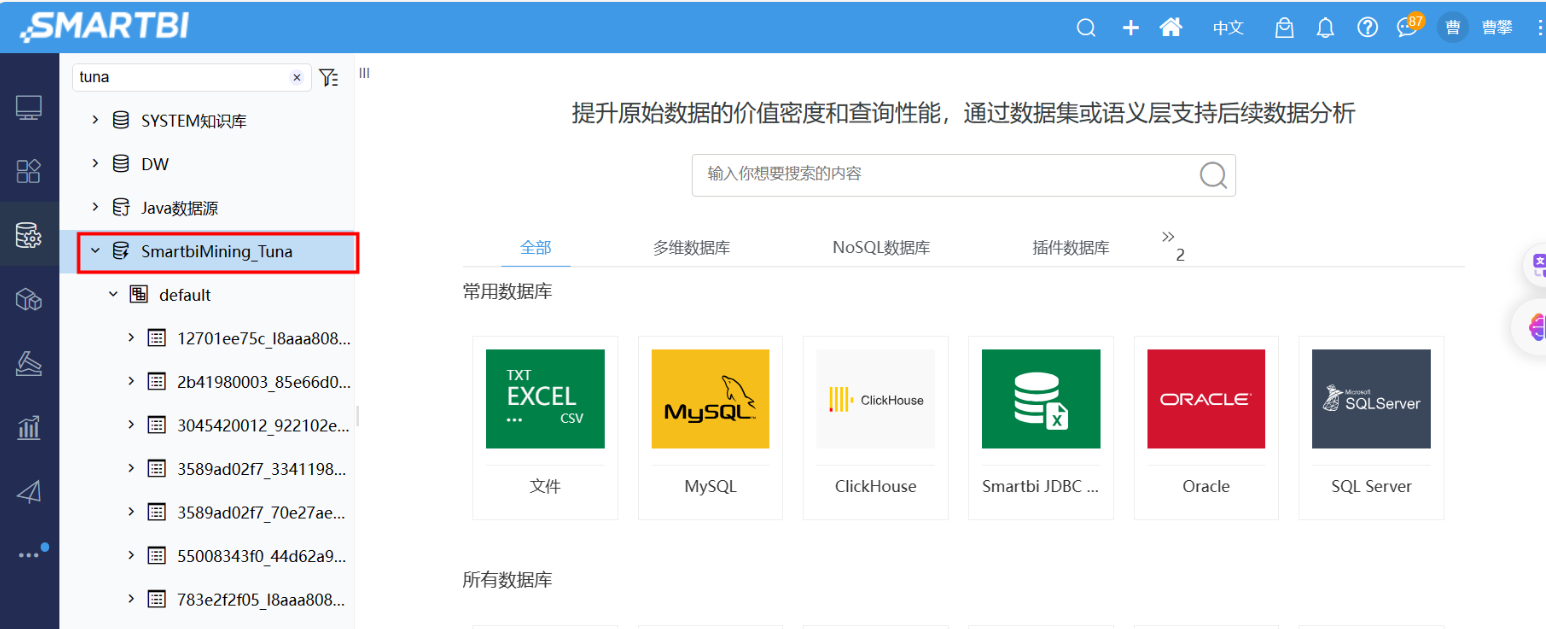Switch to the NoSQL数据库 tab
This screenshot has width=1546, height=629.
pyautogui.click(x=881, y=248)
